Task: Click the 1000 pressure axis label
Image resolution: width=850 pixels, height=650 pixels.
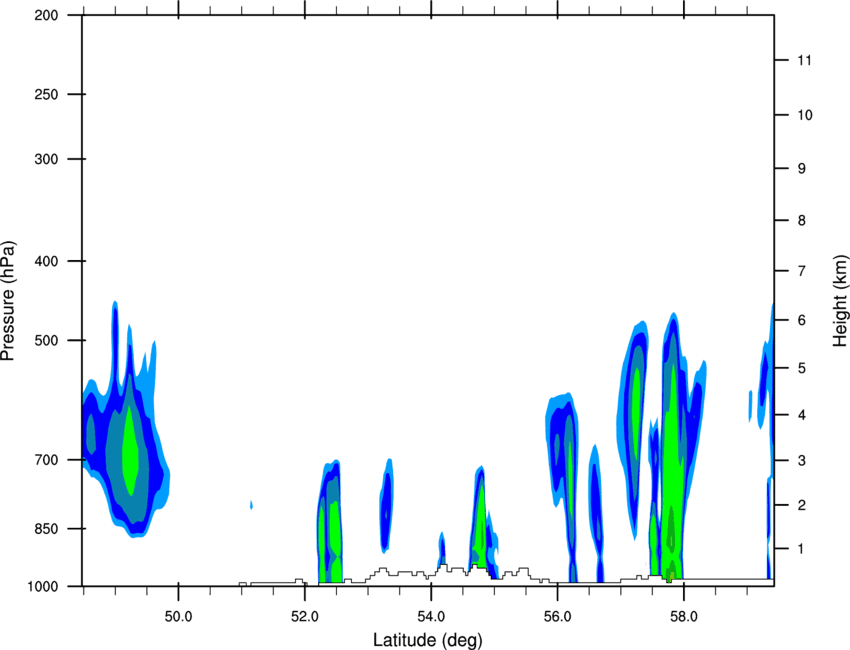Action: point(42,586)
